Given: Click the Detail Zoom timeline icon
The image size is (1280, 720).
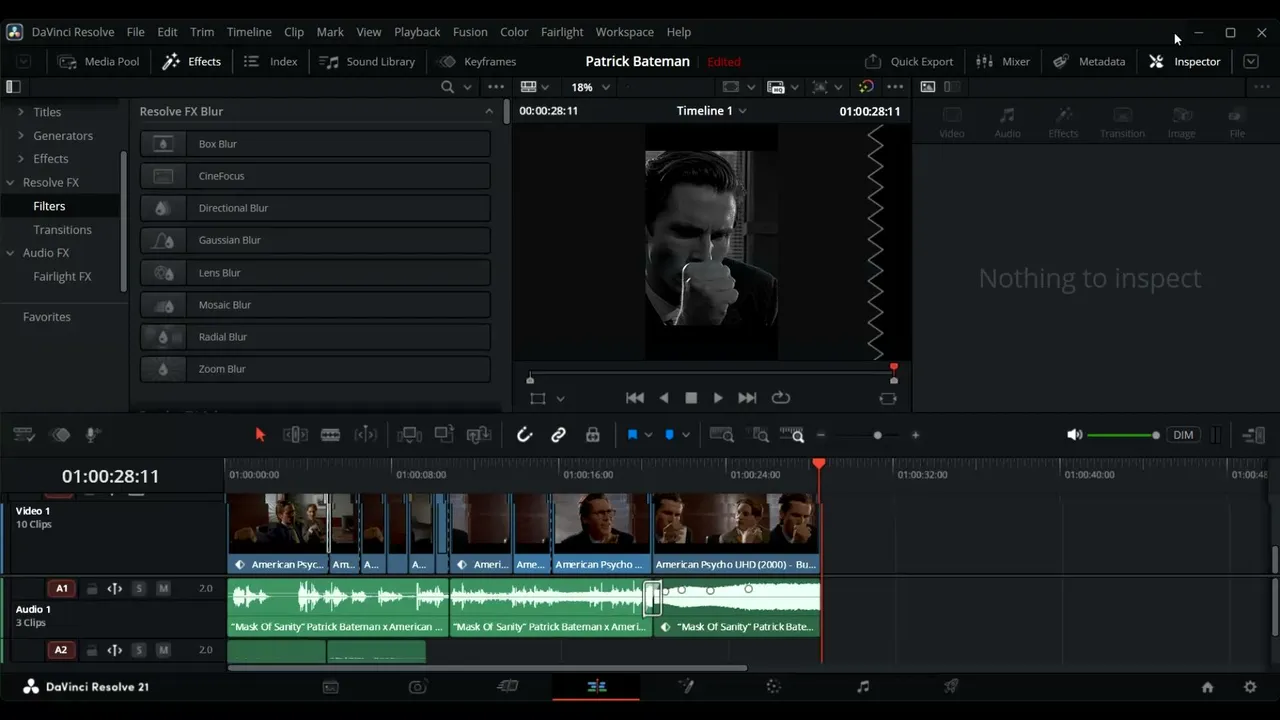Looking at the screenshot, I should [760, 435].
